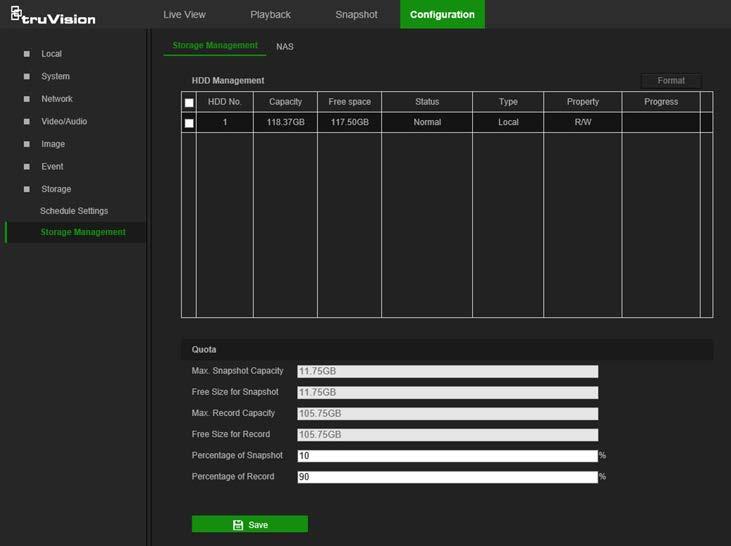The image size is (731, 546).
Task: Click the truVision logo
Action: coord(53,15)
